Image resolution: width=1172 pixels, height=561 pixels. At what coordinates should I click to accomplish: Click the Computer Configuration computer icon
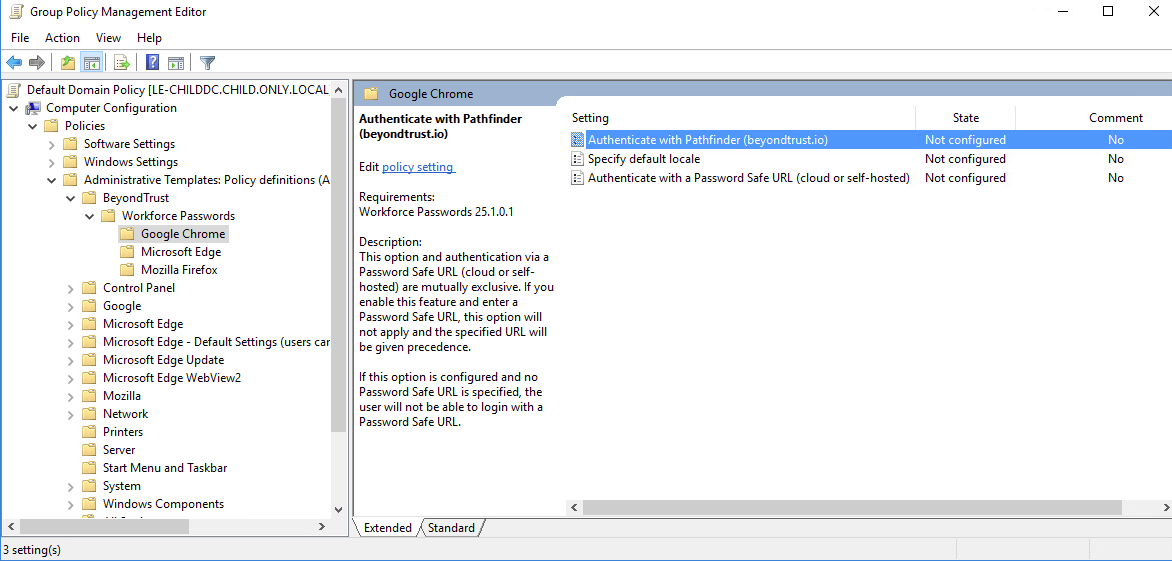pyautogui.click(x=34, y=108)
